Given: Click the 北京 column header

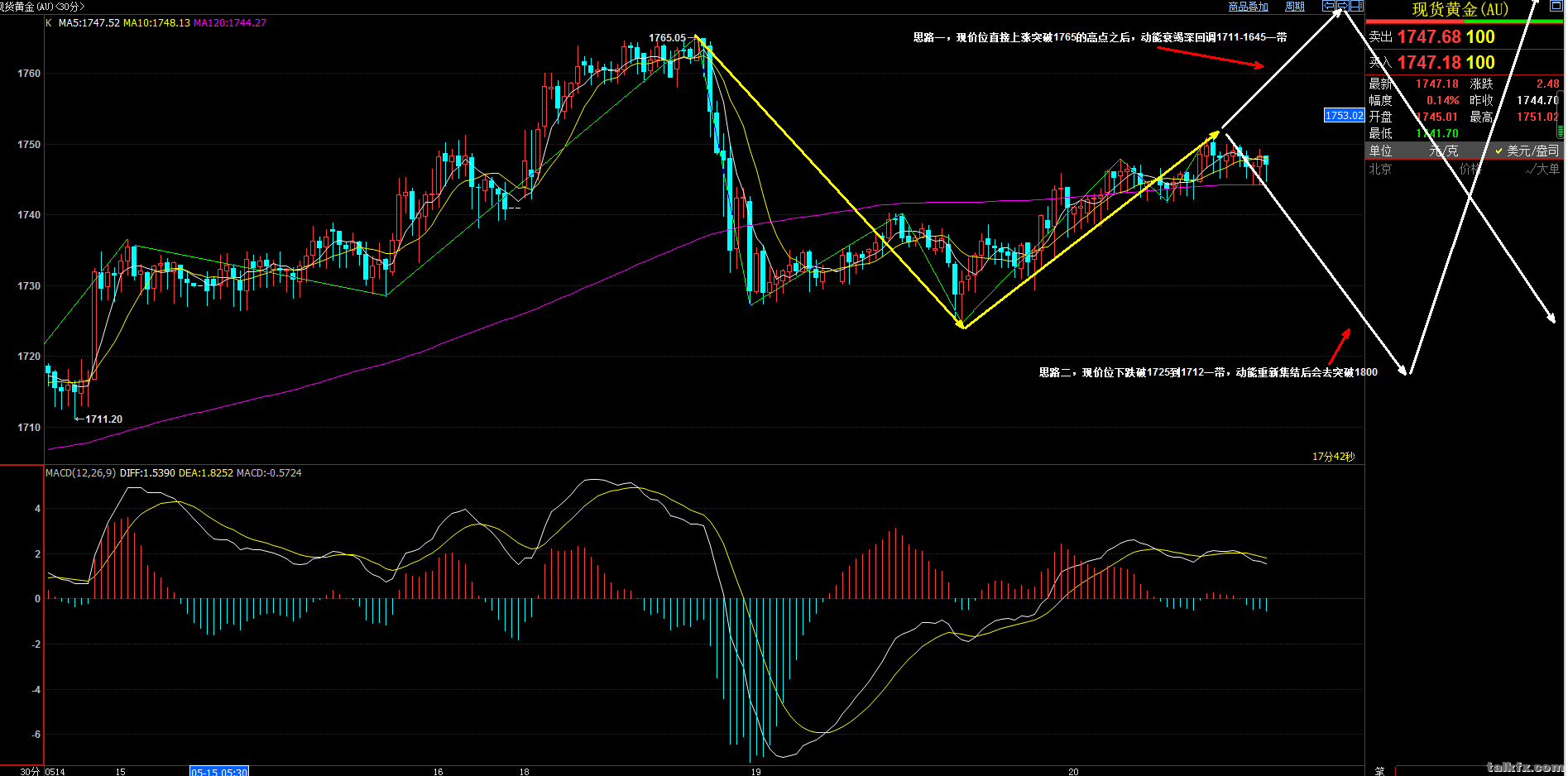Looking at the screenshot, I should tap(1380, 169).
